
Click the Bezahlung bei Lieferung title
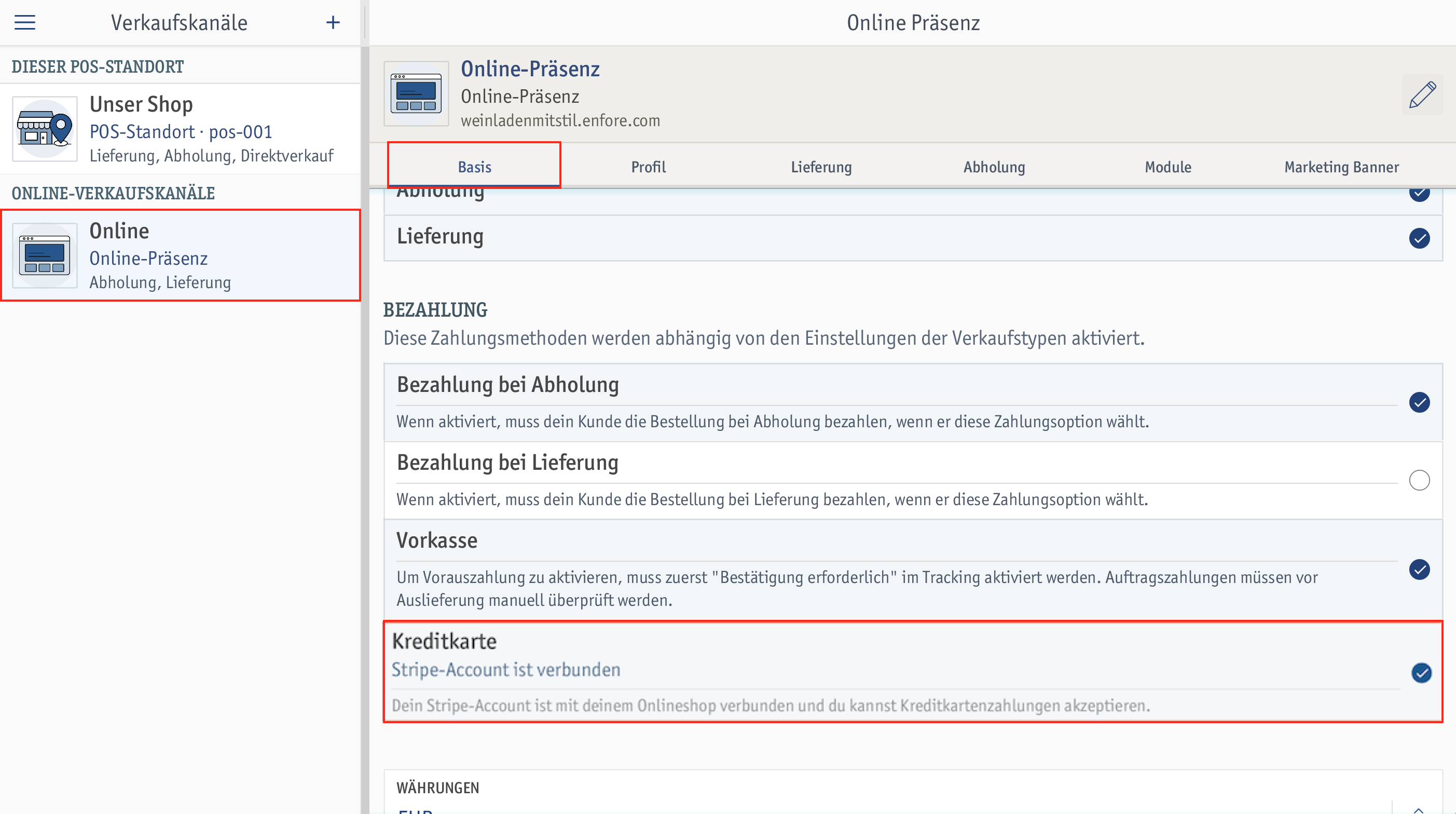[x=507, y=462]
